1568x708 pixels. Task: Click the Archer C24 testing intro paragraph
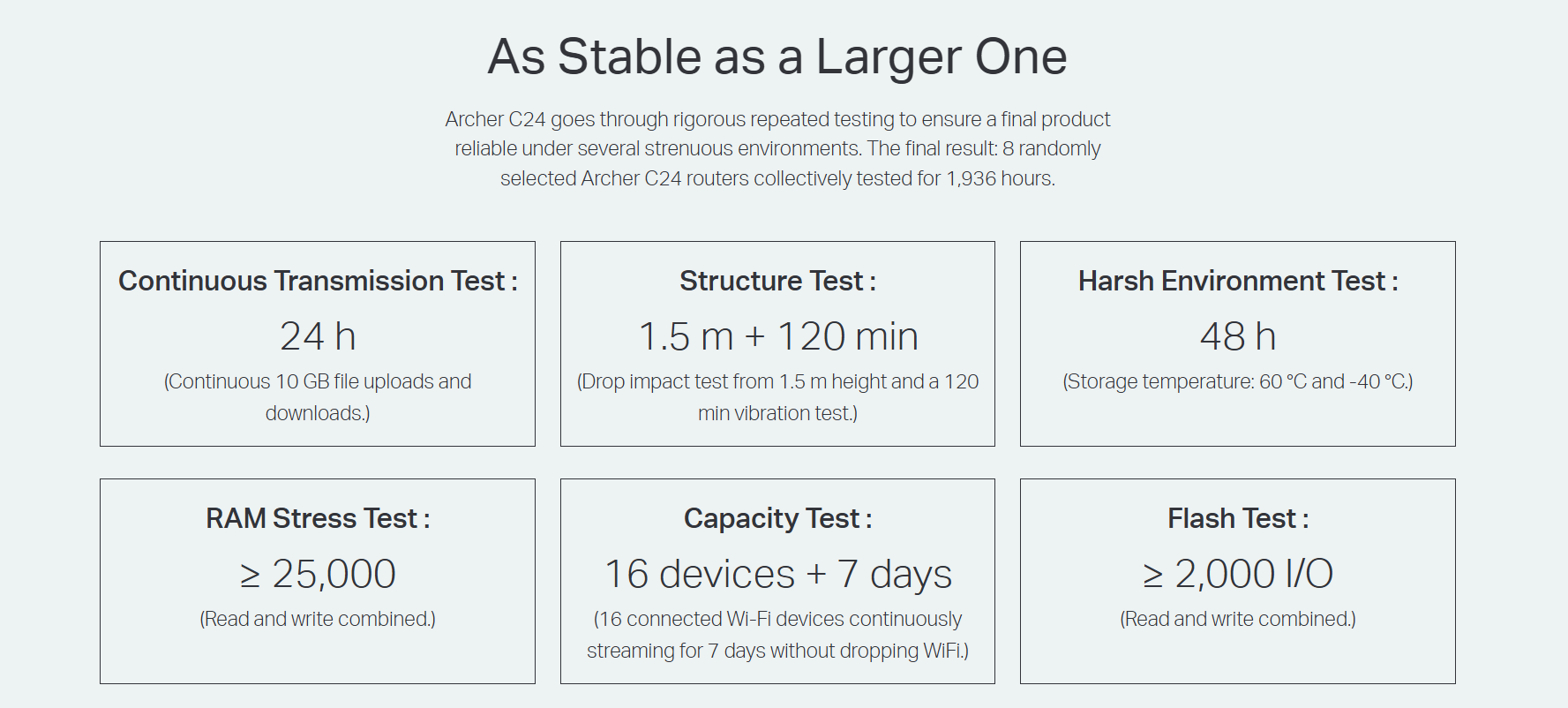pos(777,148)
